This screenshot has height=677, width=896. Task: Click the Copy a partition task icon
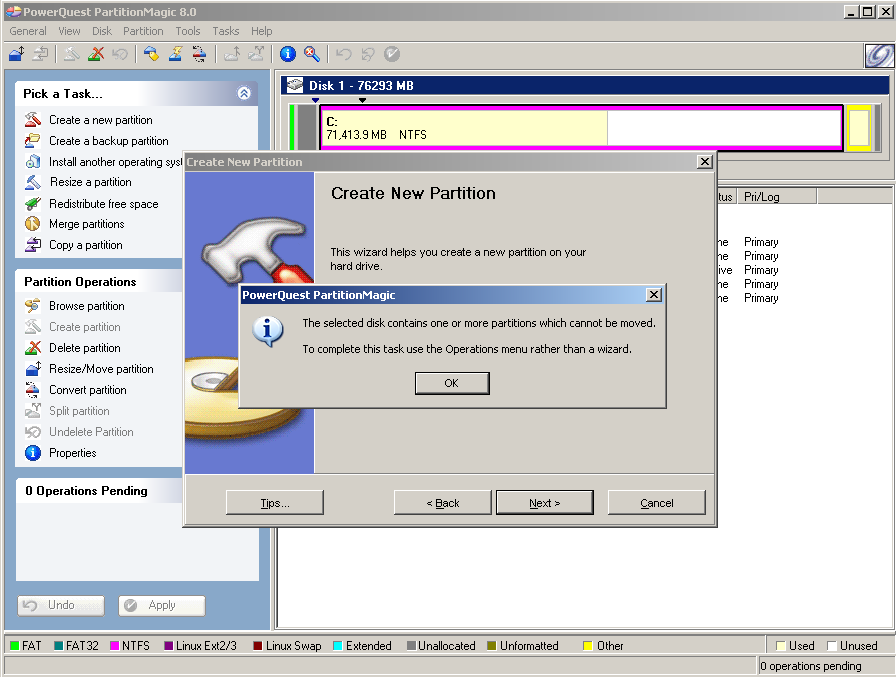pos(33,245)
